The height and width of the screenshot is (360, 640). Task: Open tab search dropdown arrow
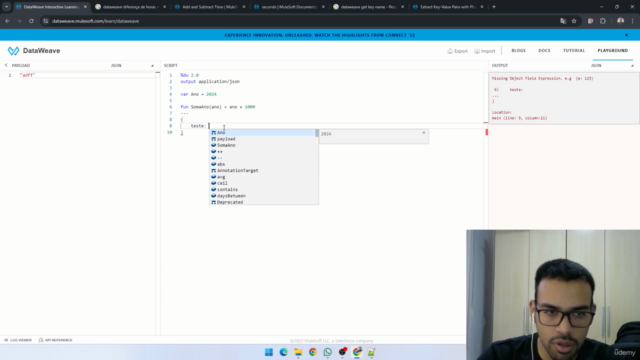7,7
